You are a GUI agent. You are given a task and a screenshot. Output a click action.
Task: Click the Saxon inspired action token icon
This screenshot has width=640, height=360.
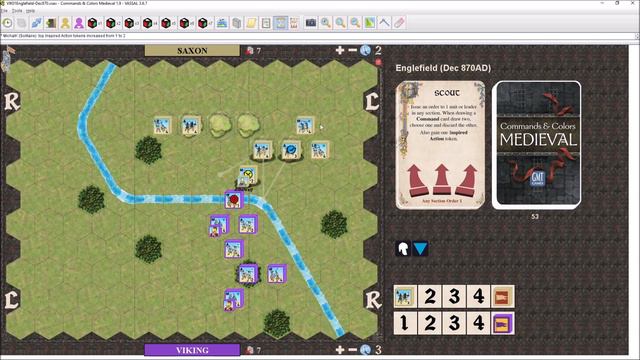point(366,50)
